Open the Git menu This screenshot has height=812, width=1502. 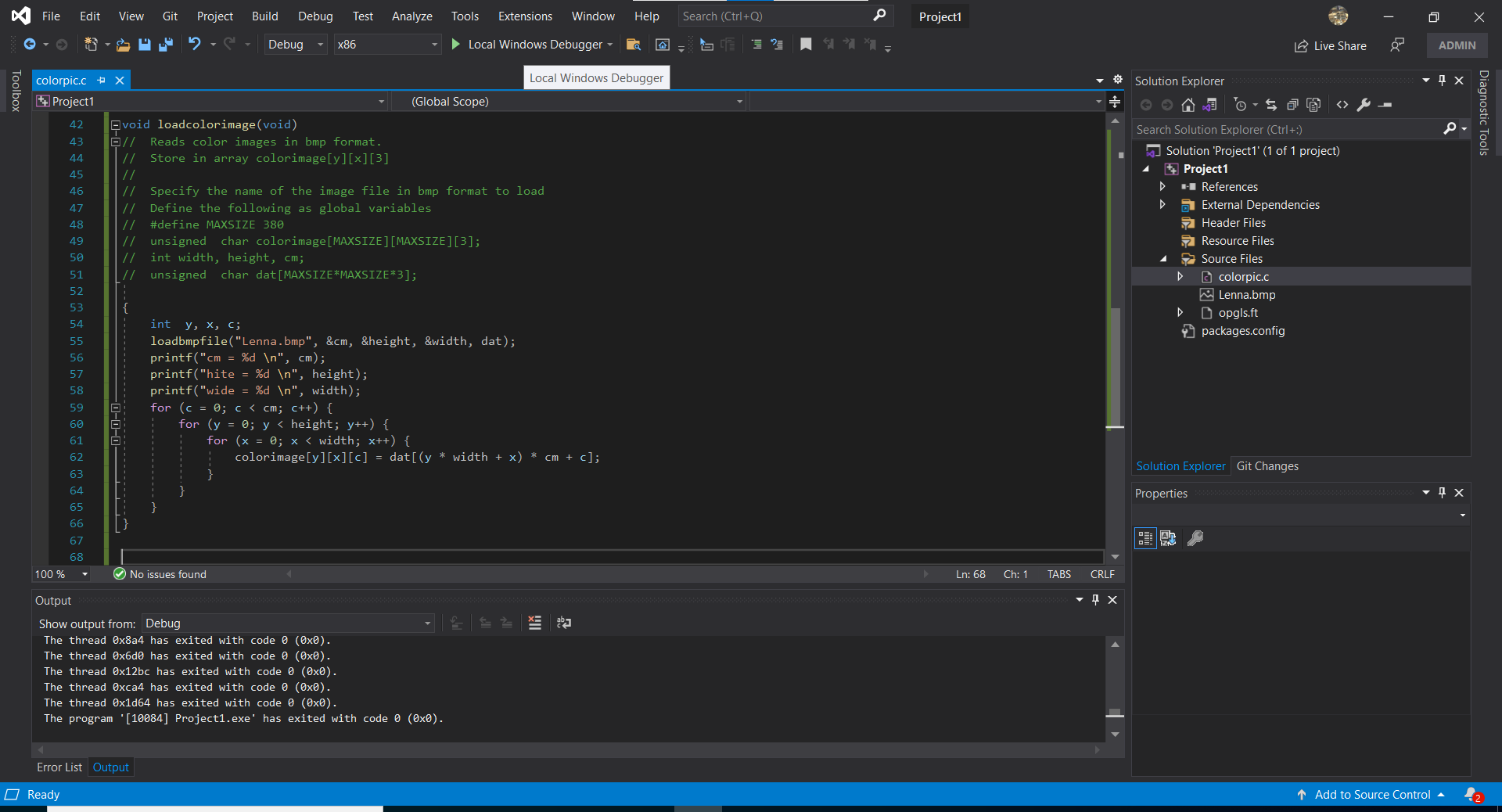coord(169,16)
